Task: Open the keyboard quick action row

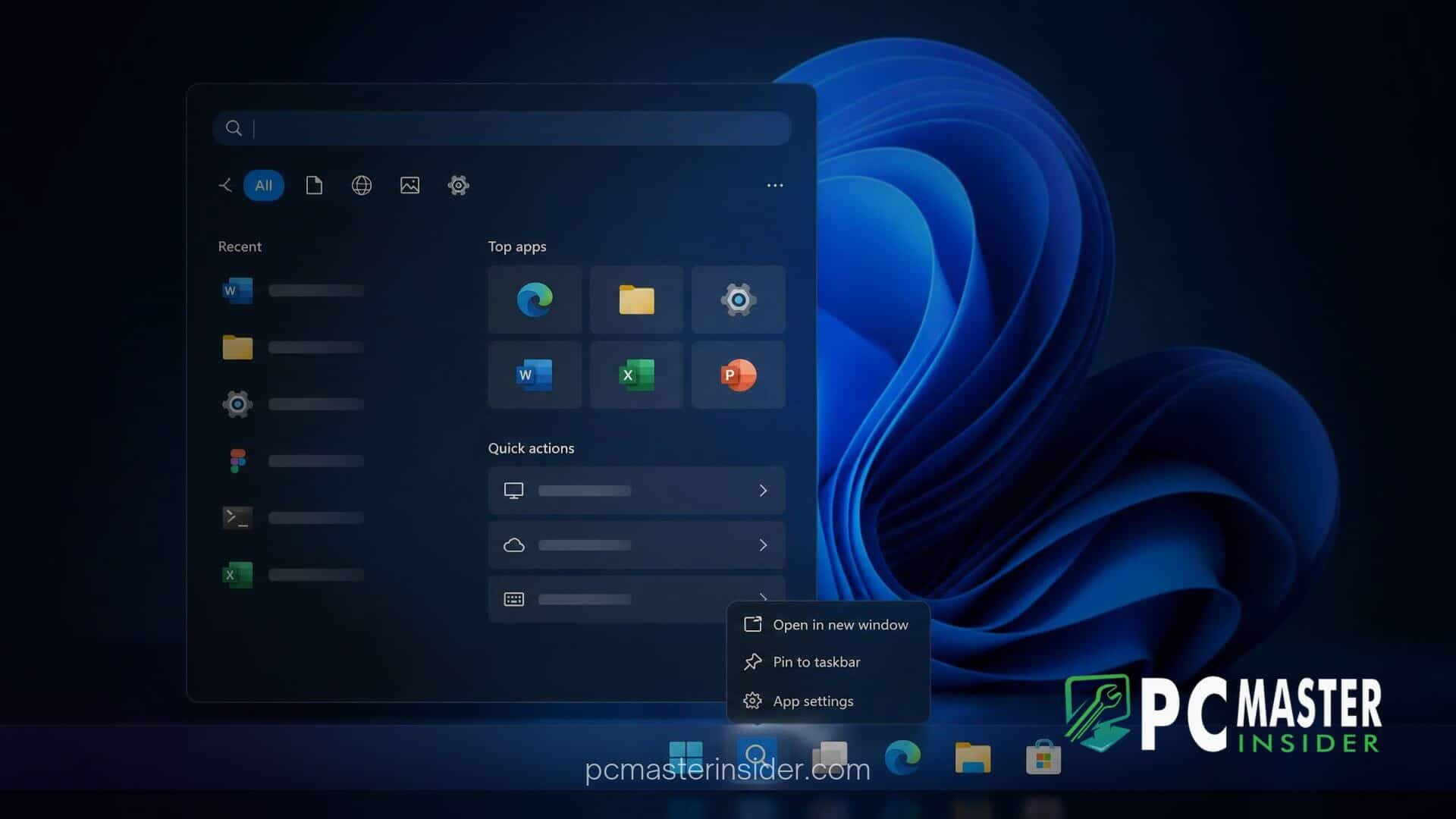Action: click(x=636, y=599)
